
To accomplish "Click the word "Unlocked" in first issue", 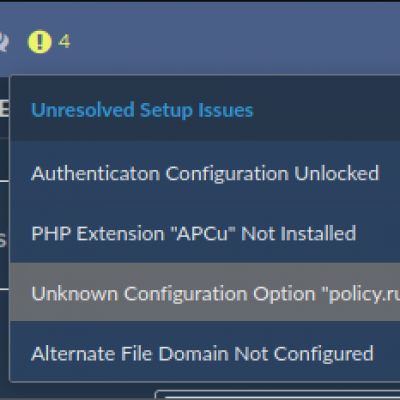I will coord(337,174).
